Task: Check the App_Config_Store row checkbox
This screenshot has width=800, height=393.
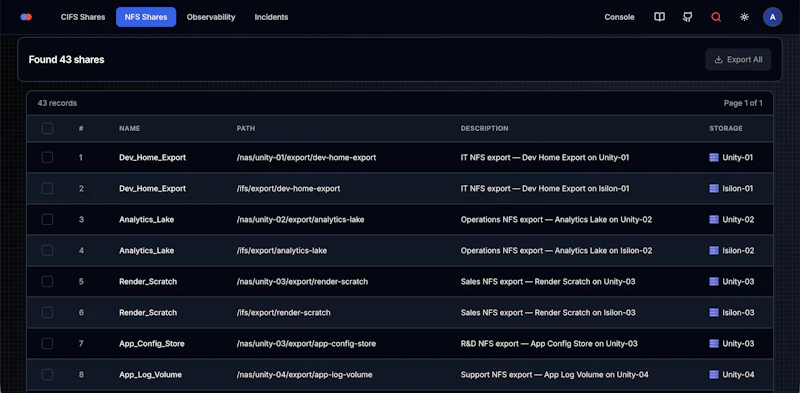Action: 47,343
